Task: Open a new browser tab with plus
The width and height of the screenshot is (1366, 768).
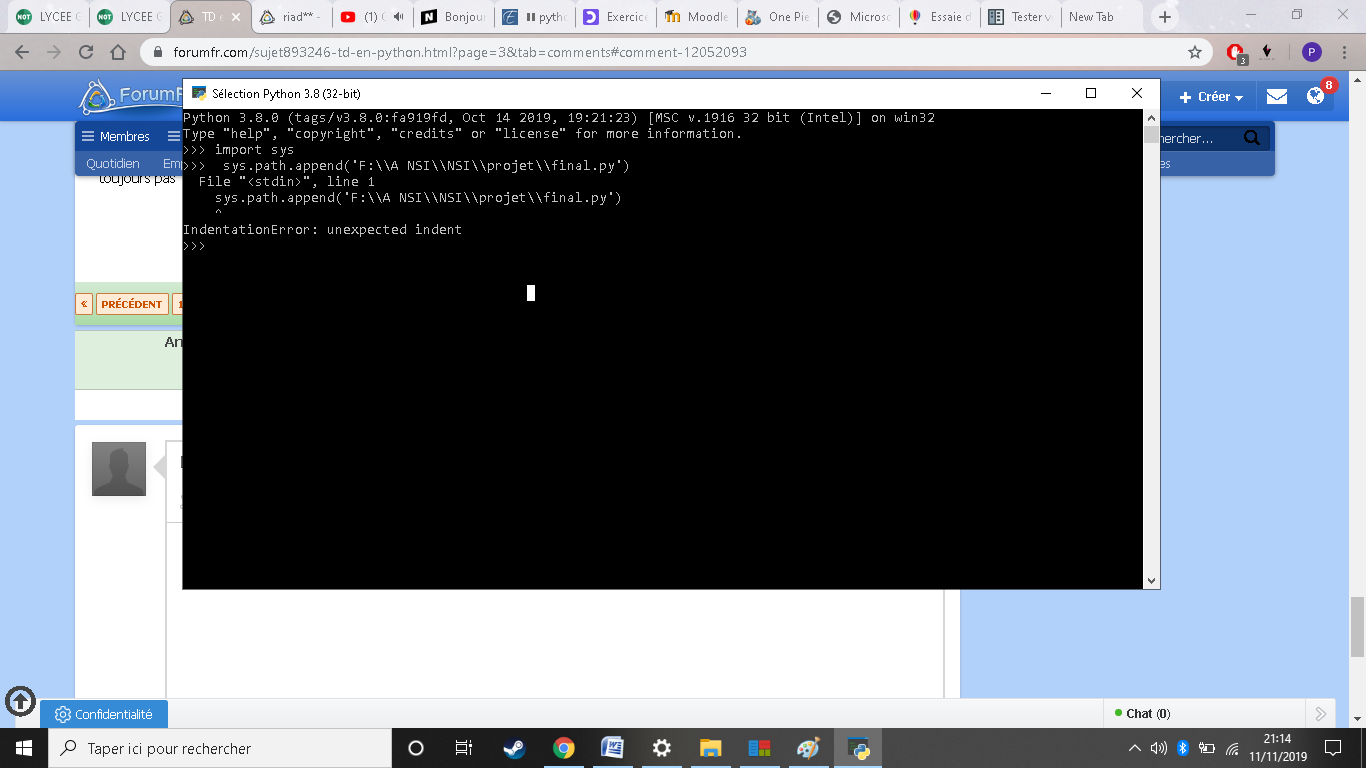Action: (x=1164, y=17)
